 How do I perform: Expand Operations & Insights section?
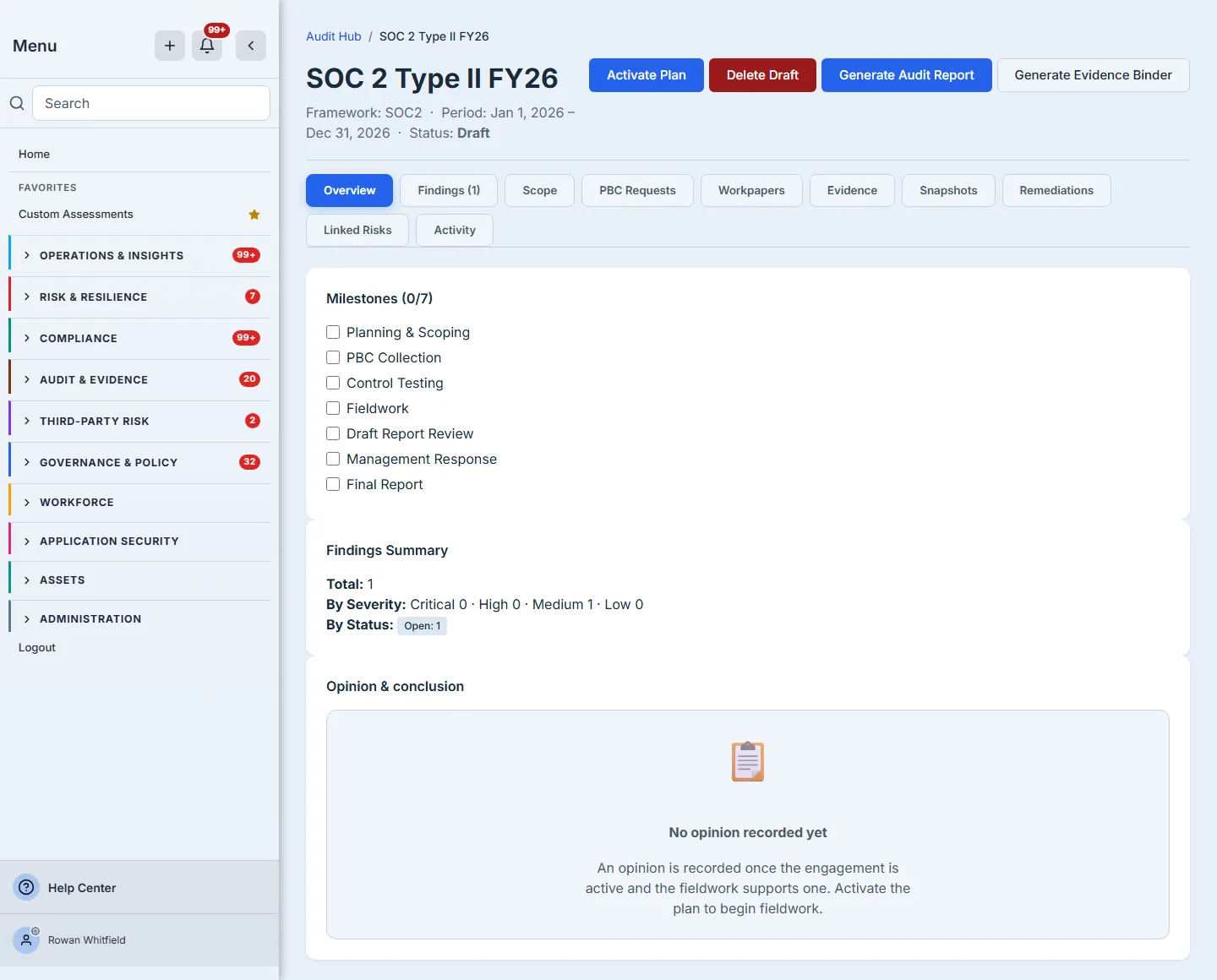point(139,255)
